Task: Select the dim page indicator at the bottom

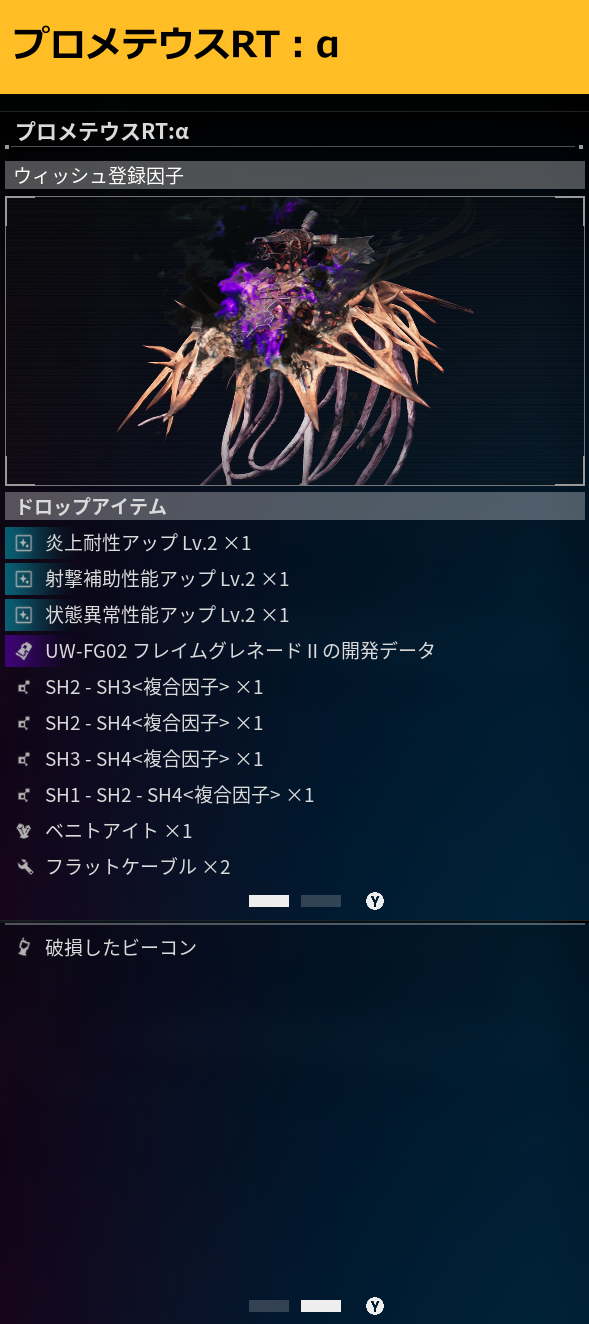Action: coord(269,1306)
